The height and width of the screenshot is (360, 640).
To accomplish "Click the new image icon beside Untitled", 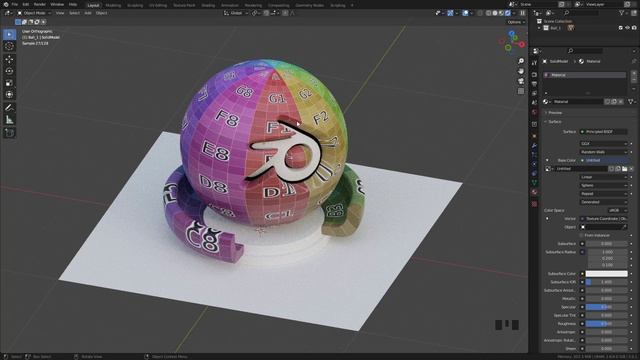I will click(x=618, y=169).
